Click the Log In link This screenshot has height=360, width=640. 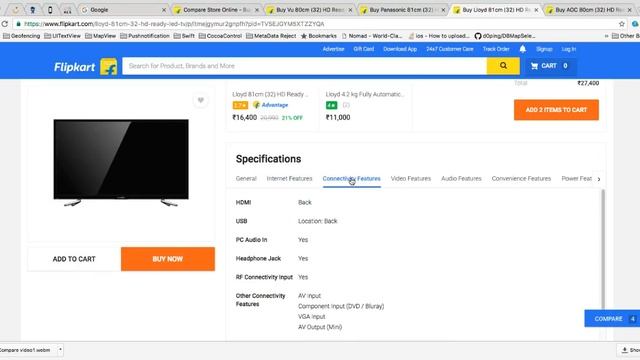click(x=569, y=49)
